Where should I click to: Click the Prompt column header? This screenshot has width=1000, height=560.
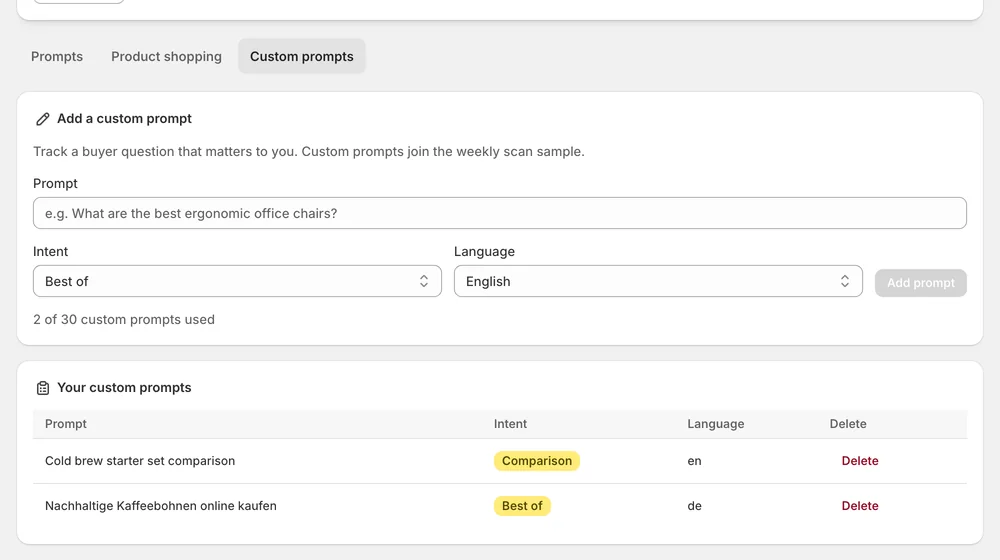pyautogui.click(x=66, y=424)
